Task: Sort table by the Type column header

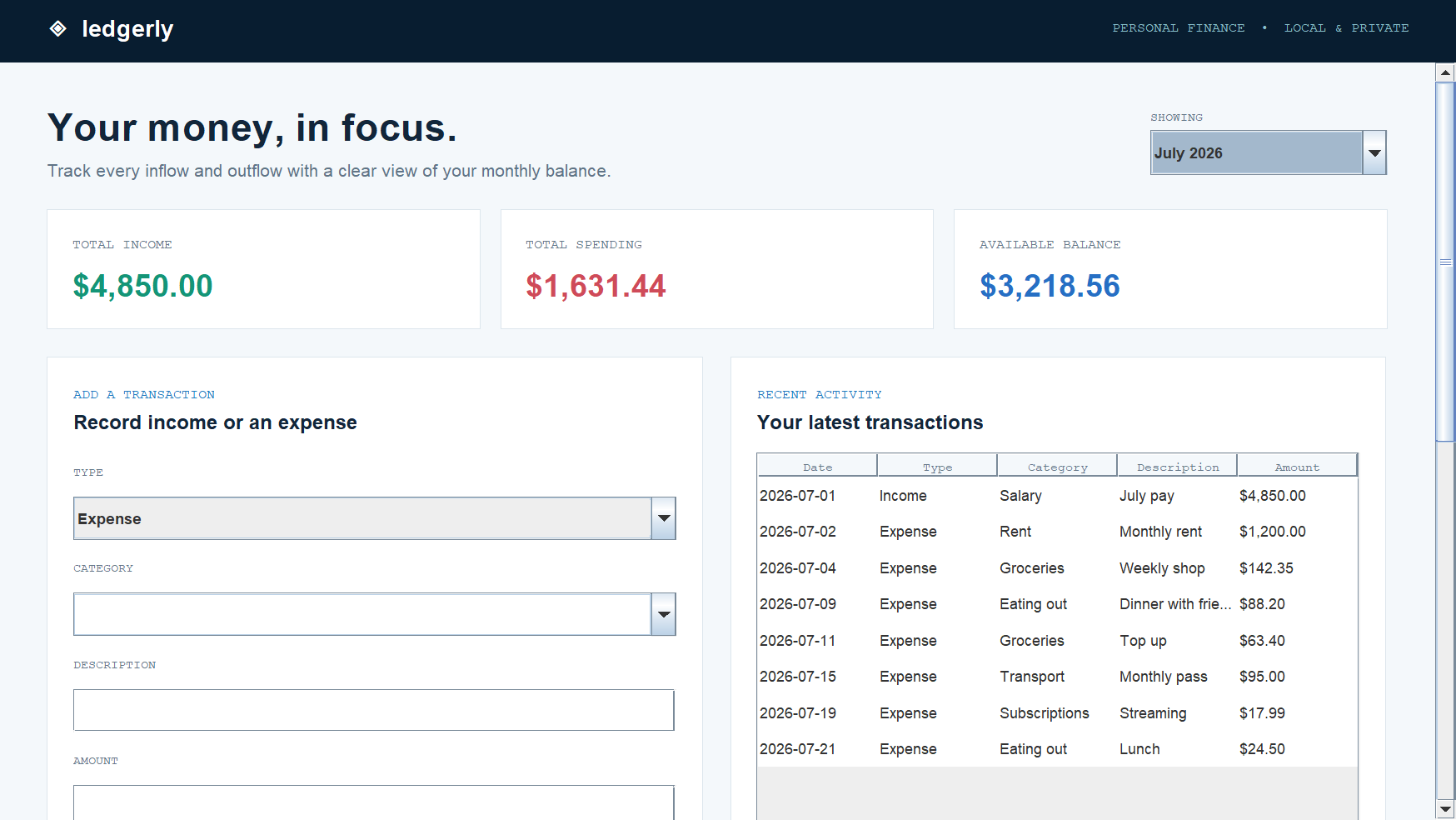Action: tap(937, 467)
